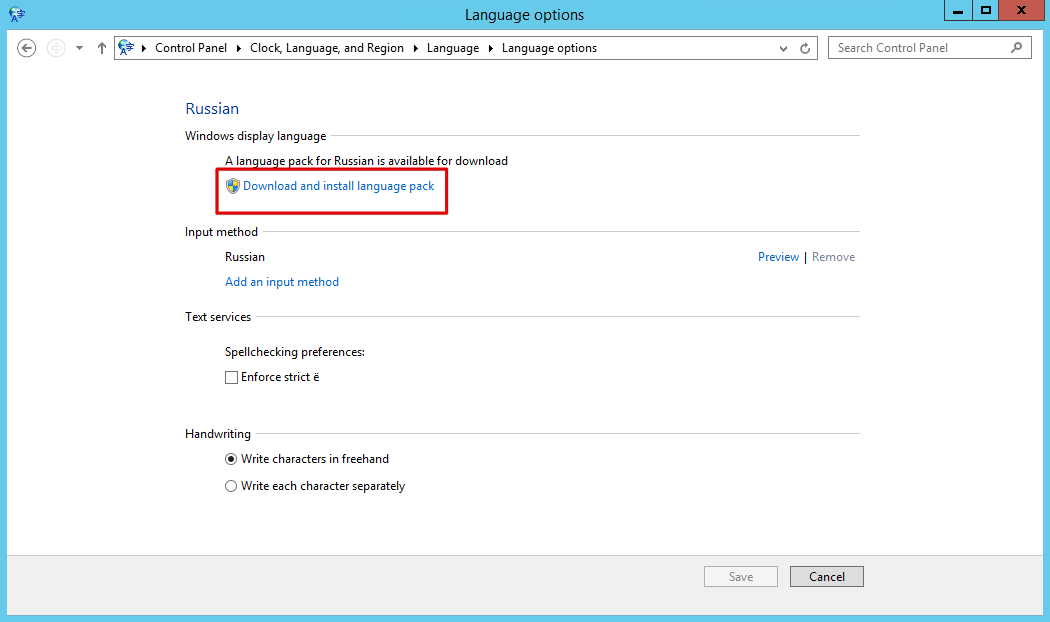Viewport: 1050px width, 622px height.
Task: Select Write each character separately
Action: [231, 486]
